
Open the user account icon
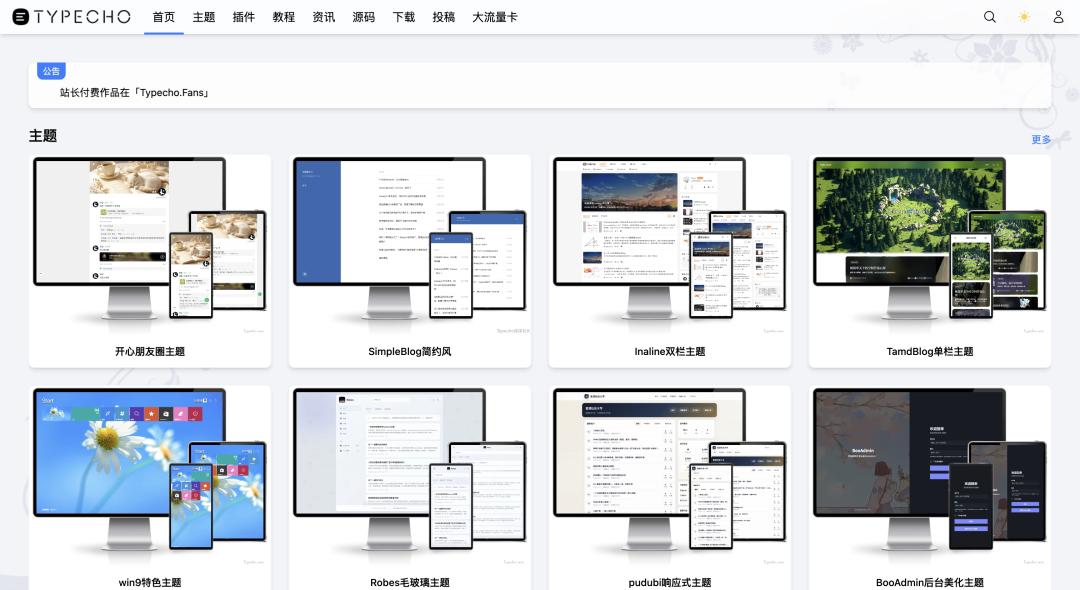tap(1059, 17)
